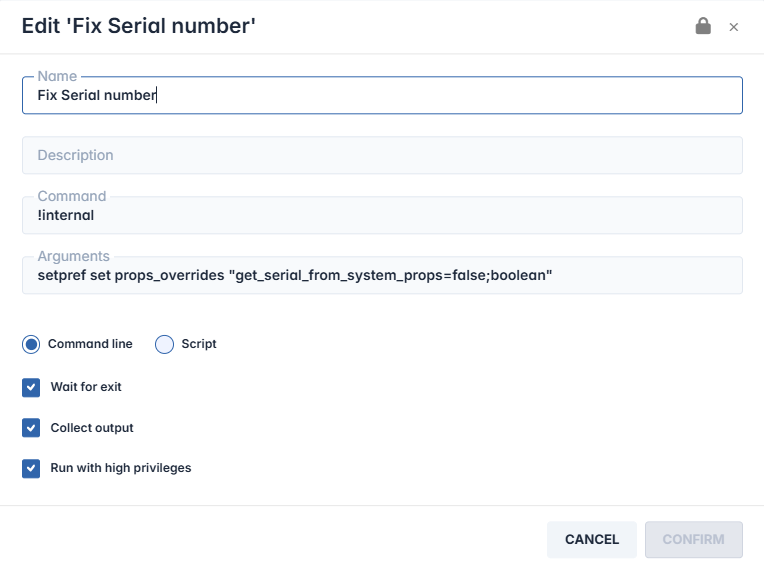Choose the Script radio button
This screenshot has width=764, height=572.
(165, 344)
